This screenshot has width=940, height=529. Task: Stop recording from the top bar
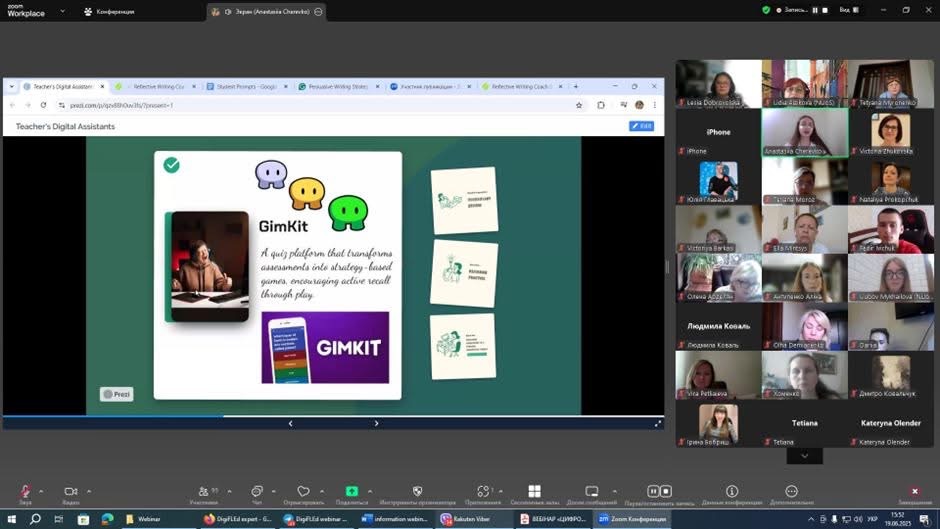tap(825, 10)
